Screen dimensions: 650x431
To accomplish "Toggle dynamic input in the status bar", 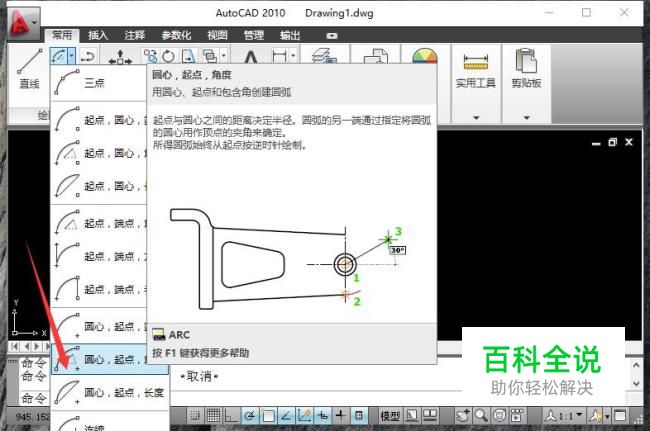I will coord(323,416).
